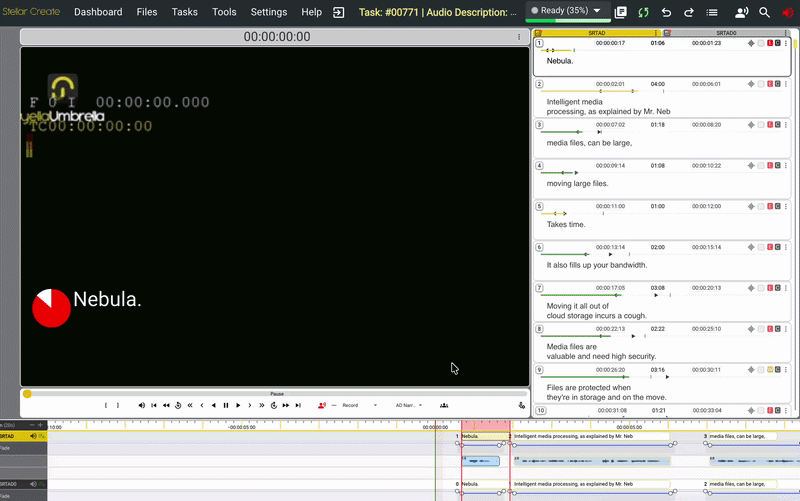
Task: Open the SRTAD tab kebab menu
Action: (x=656, y=33)
